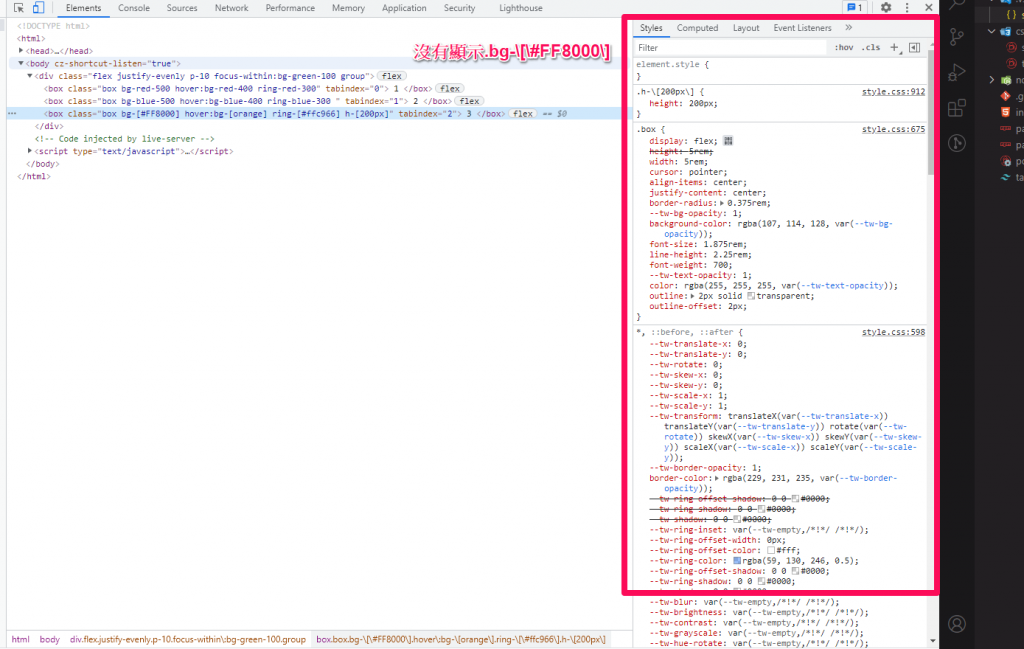The height and width of the screenshot is (649, 1024).
Task: Toggle the computed styles sidebar icon
Action: point(915,48)
